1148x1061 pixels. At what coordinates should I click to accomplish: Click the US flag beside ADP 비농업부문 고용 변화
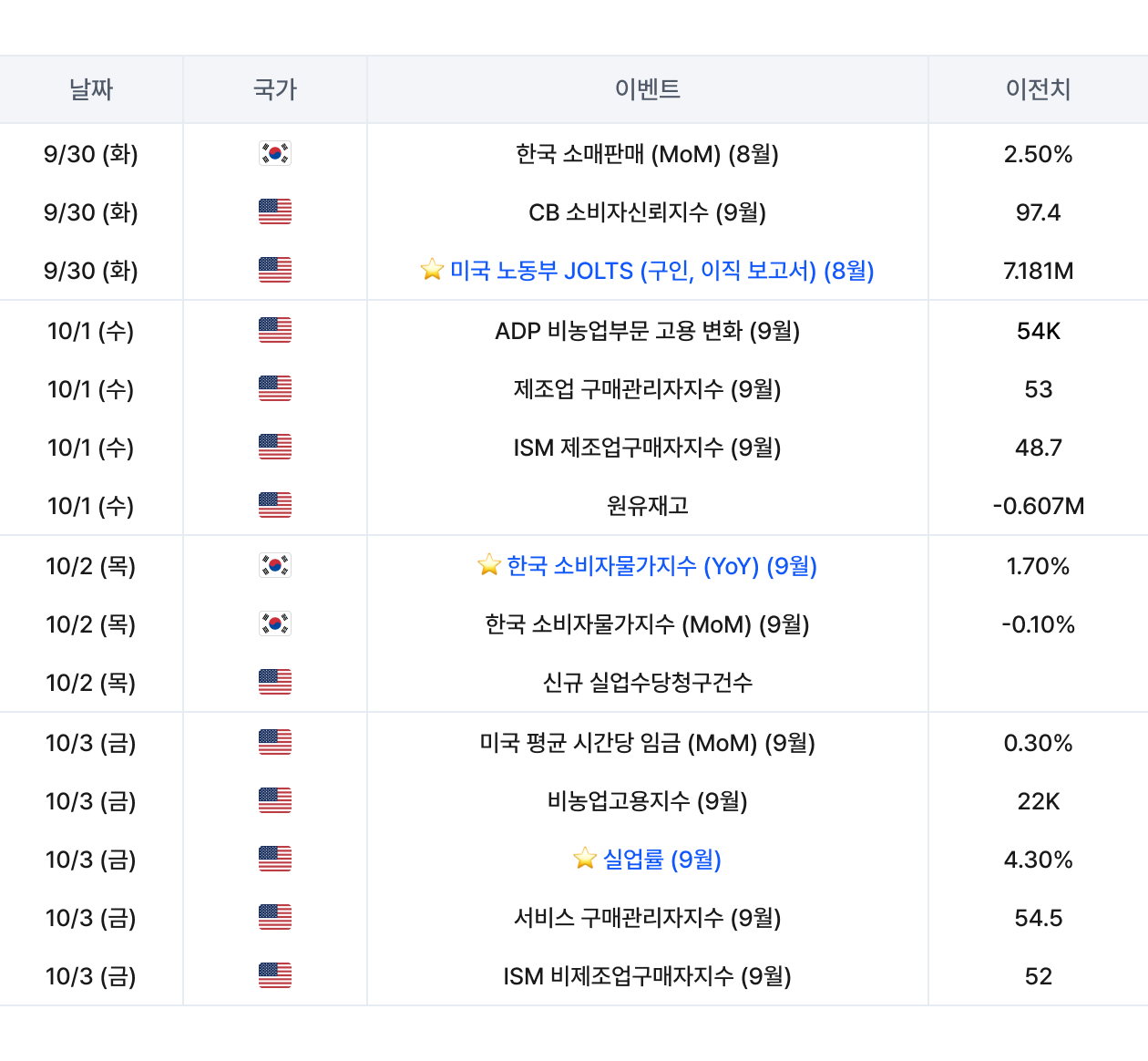[x=275, y=330]
